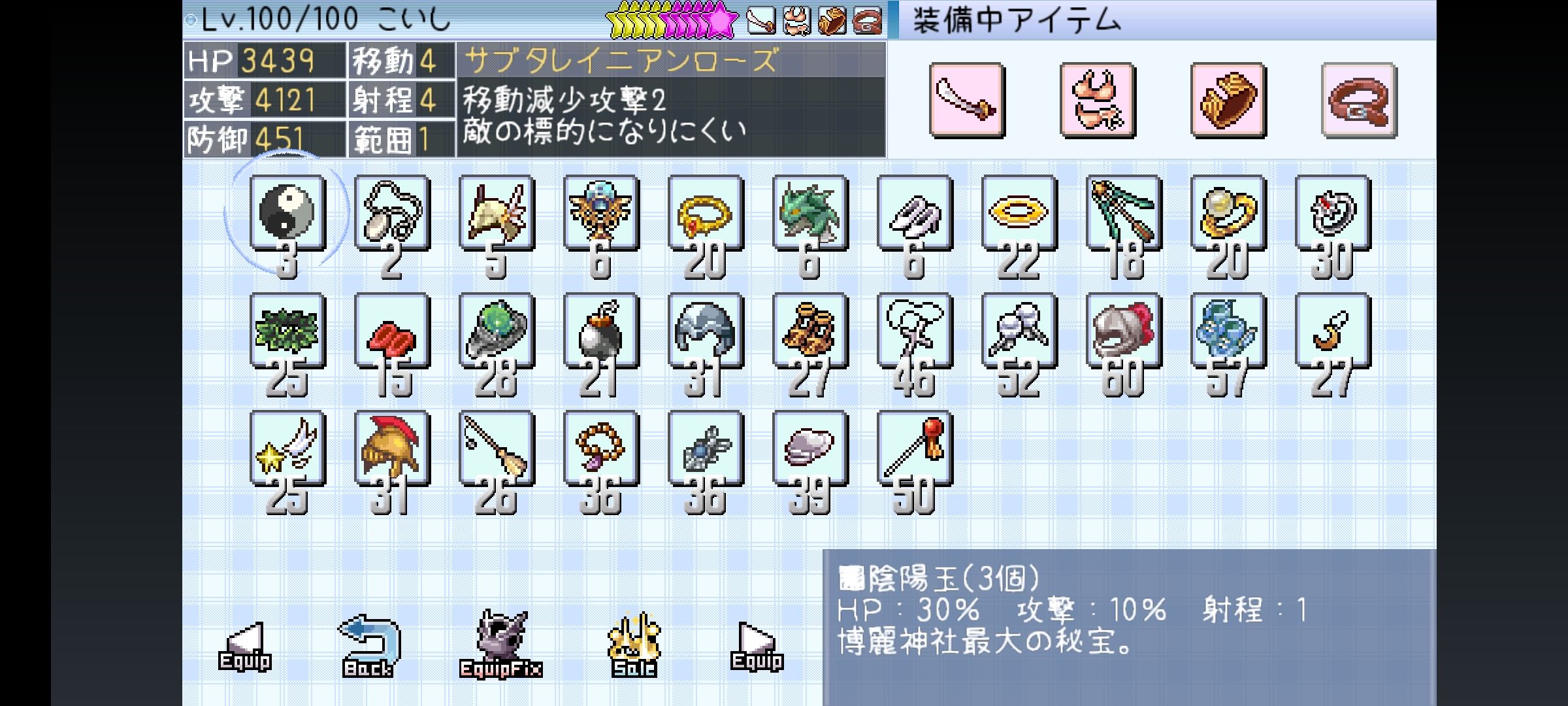
Task: Choose the red-tipped staff item
Action: coord(915,448)
